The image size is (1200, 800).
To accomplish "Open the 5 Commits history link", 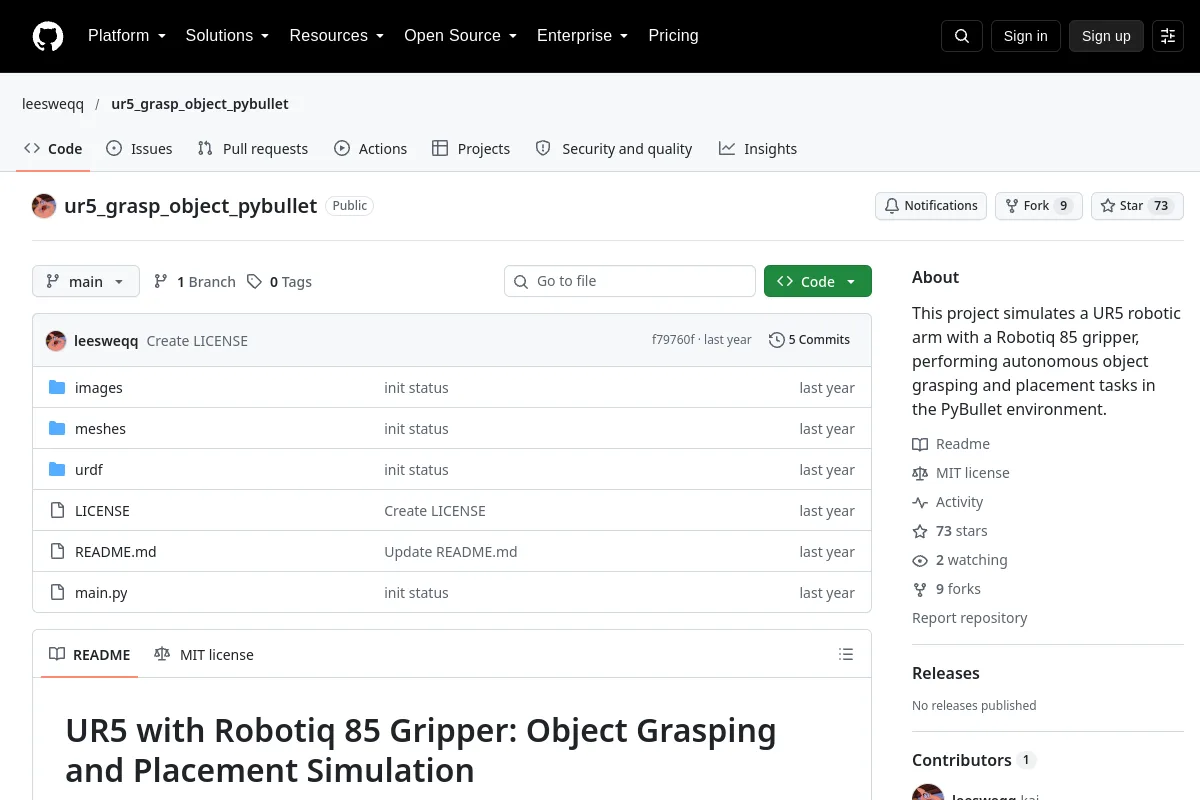I will click(x=810, y=340).
